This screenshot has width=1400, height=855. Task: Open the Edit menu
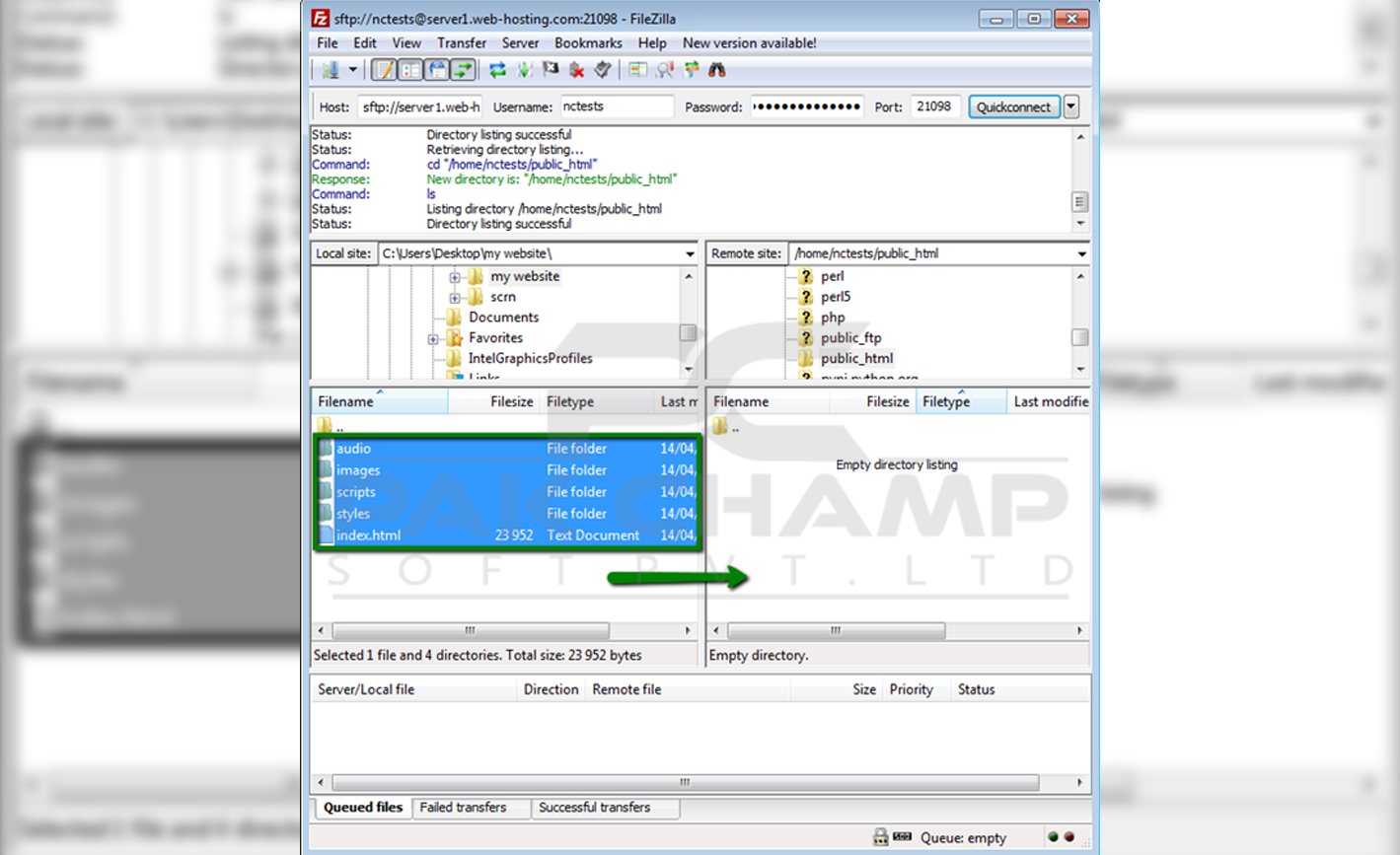point(365,43)
